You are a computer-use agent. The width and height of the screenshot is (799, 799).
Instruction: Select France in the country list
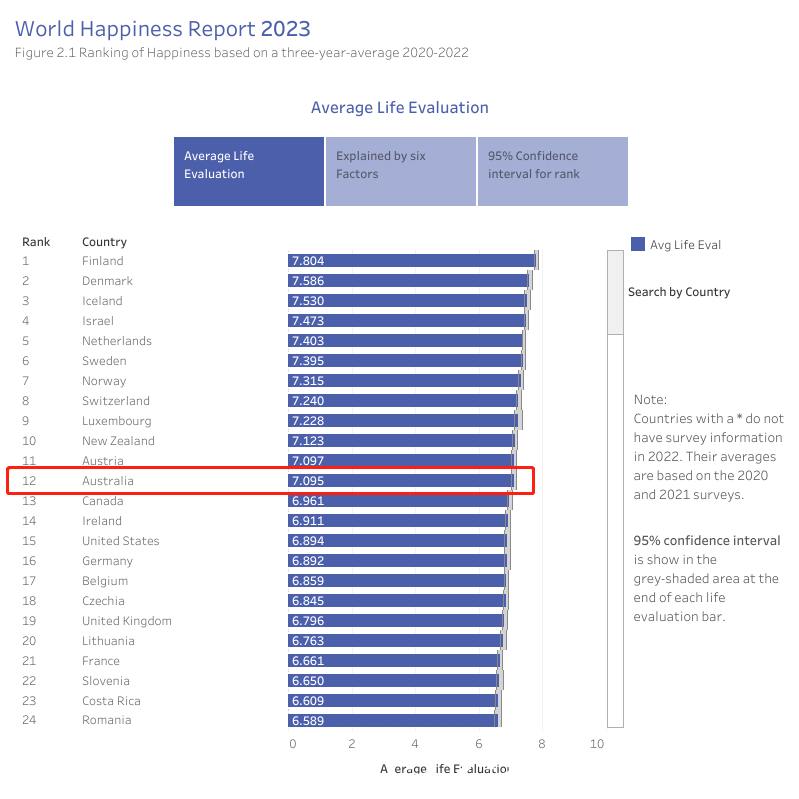point(100,661)
